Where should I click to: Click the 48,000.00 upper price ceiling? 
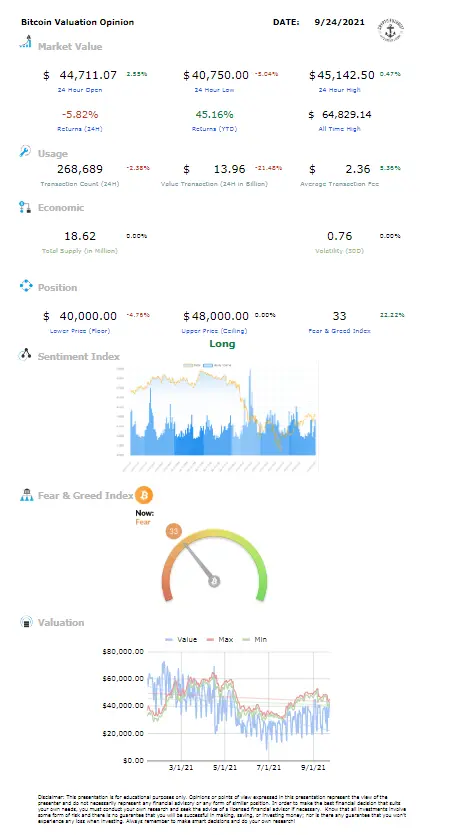(220, 316)
